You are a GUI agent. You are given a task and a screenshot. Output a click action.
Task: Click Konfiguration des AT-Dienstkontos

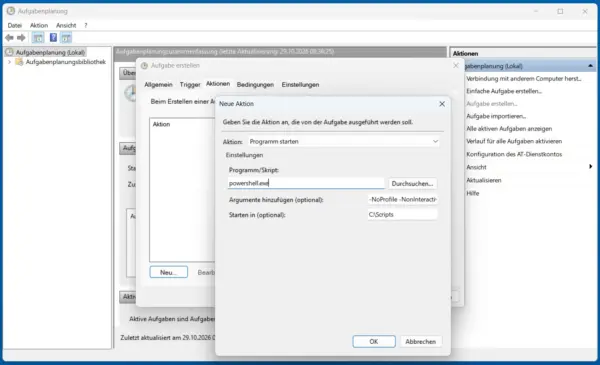pos(514,154)
